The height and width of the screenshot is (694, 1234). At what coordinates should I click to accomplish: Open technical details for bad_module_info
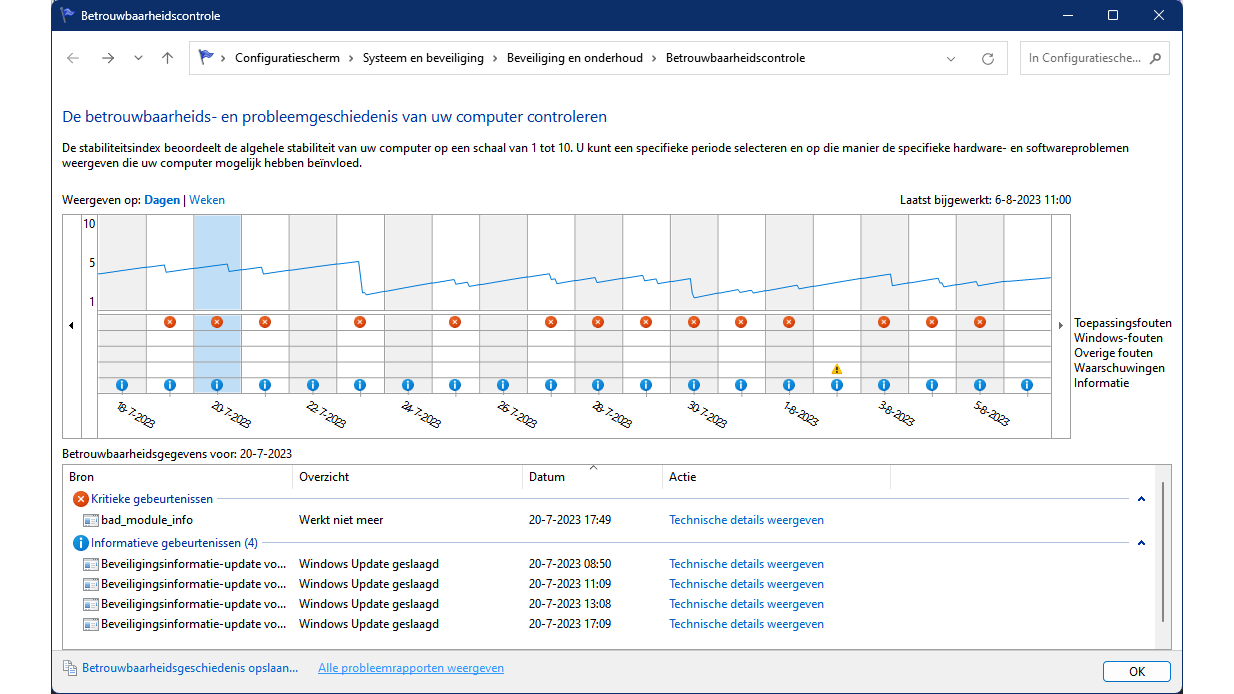(746, 520)
